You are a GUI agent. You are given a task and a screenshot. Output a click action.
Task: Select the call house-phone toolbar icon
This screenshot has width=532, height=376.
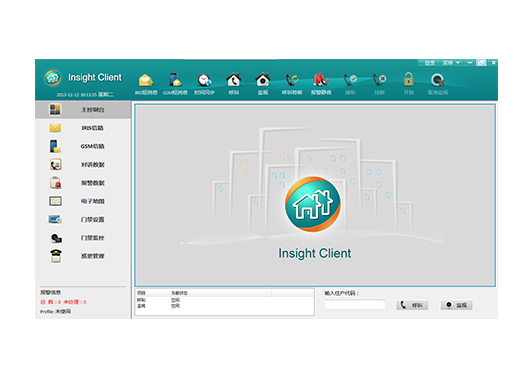click(x=233, y=80)
